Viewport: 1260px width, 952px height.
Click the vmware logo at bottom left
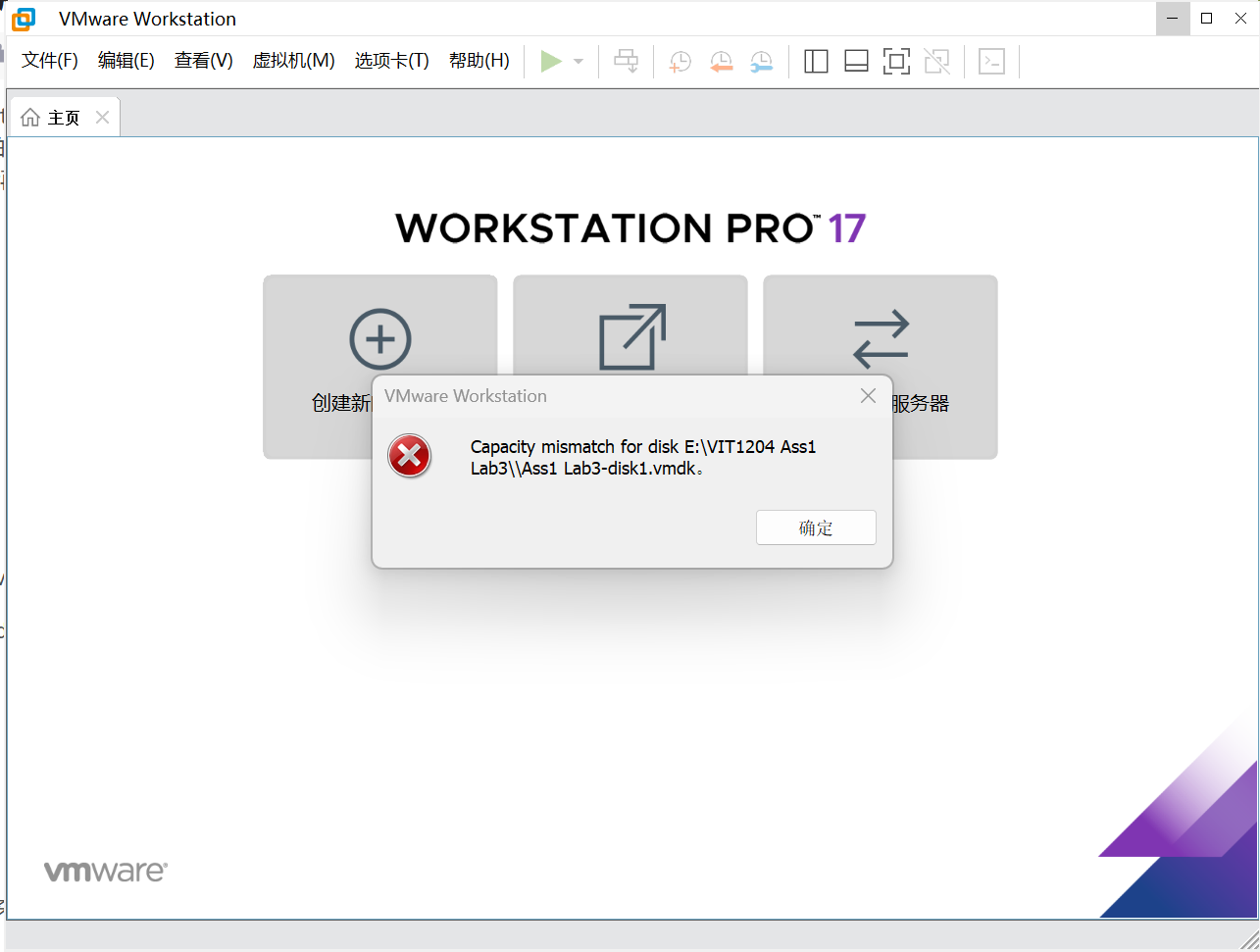coord(106,871)
